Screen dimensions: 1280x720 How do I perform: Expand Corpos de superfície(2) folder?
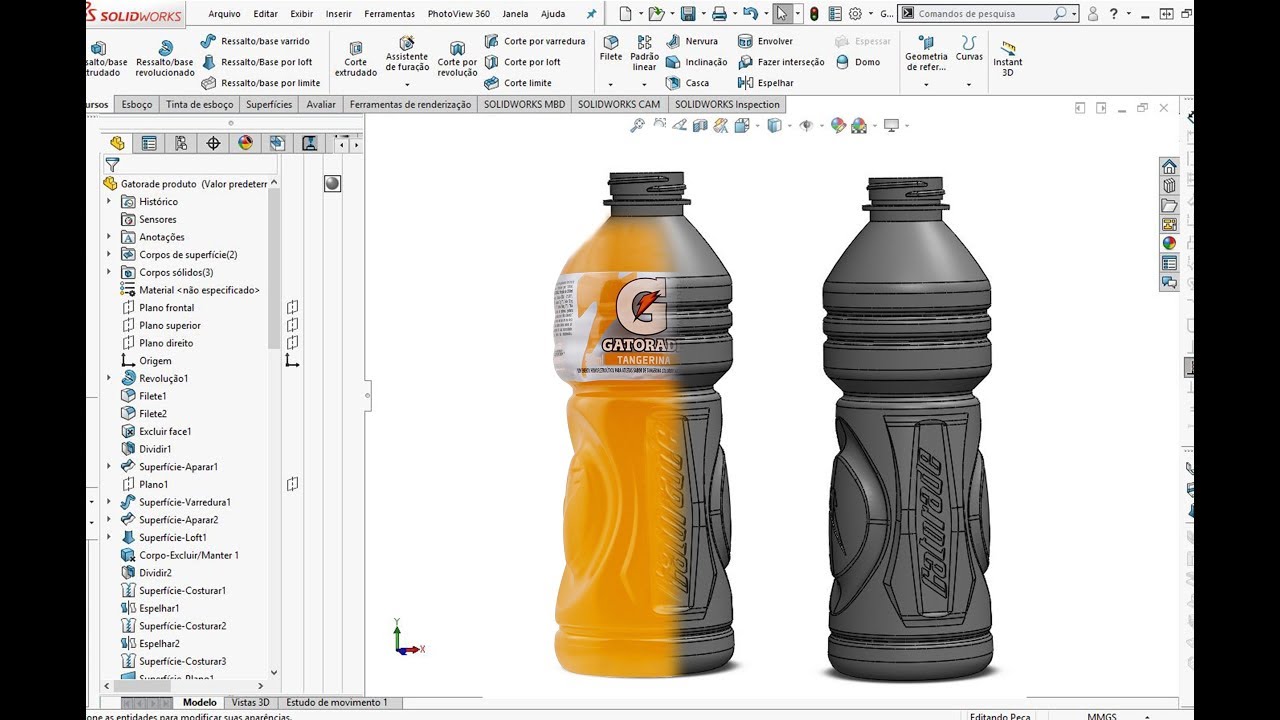click(109, 254)
